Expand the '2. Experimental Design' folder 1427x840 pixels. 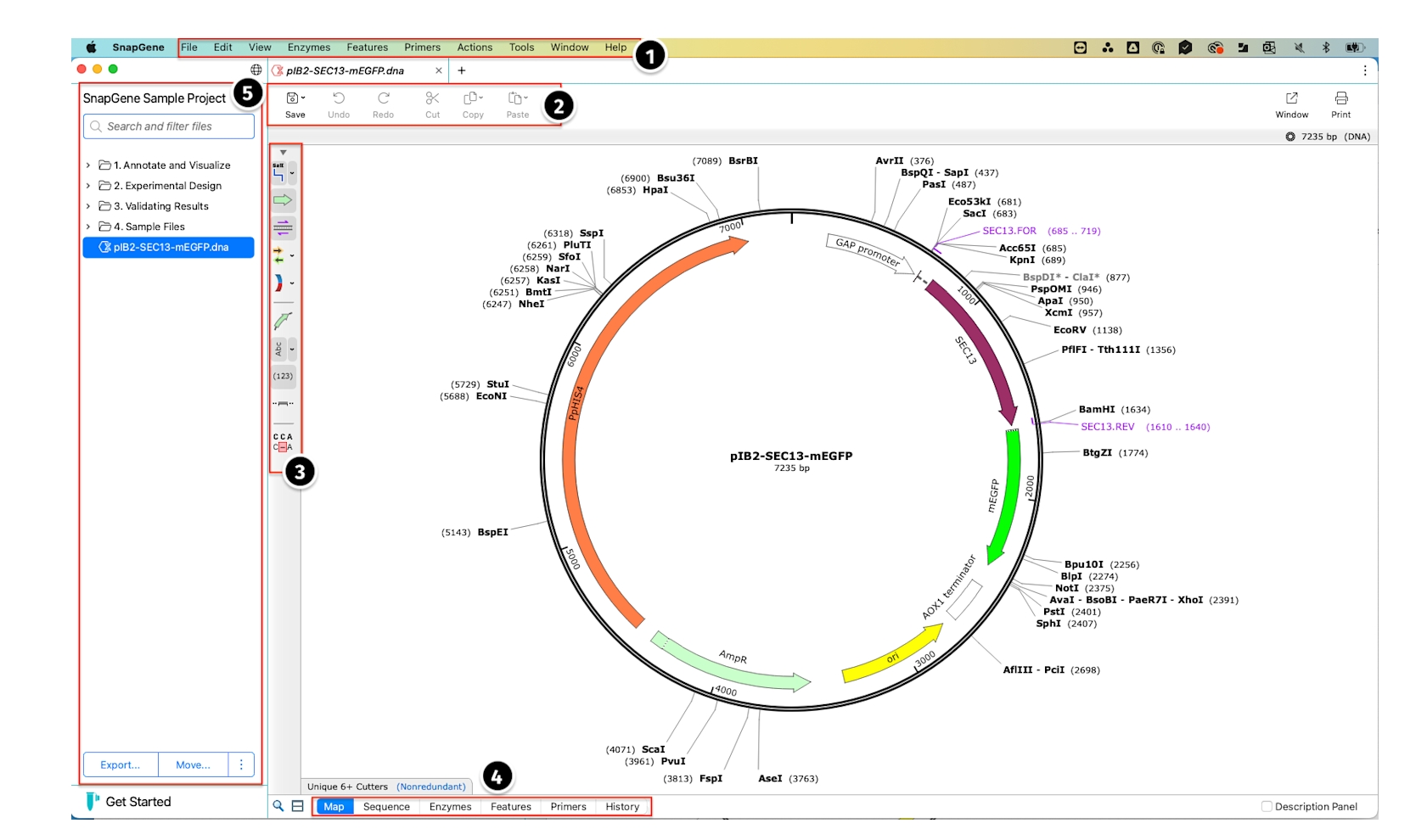[88, 186]
